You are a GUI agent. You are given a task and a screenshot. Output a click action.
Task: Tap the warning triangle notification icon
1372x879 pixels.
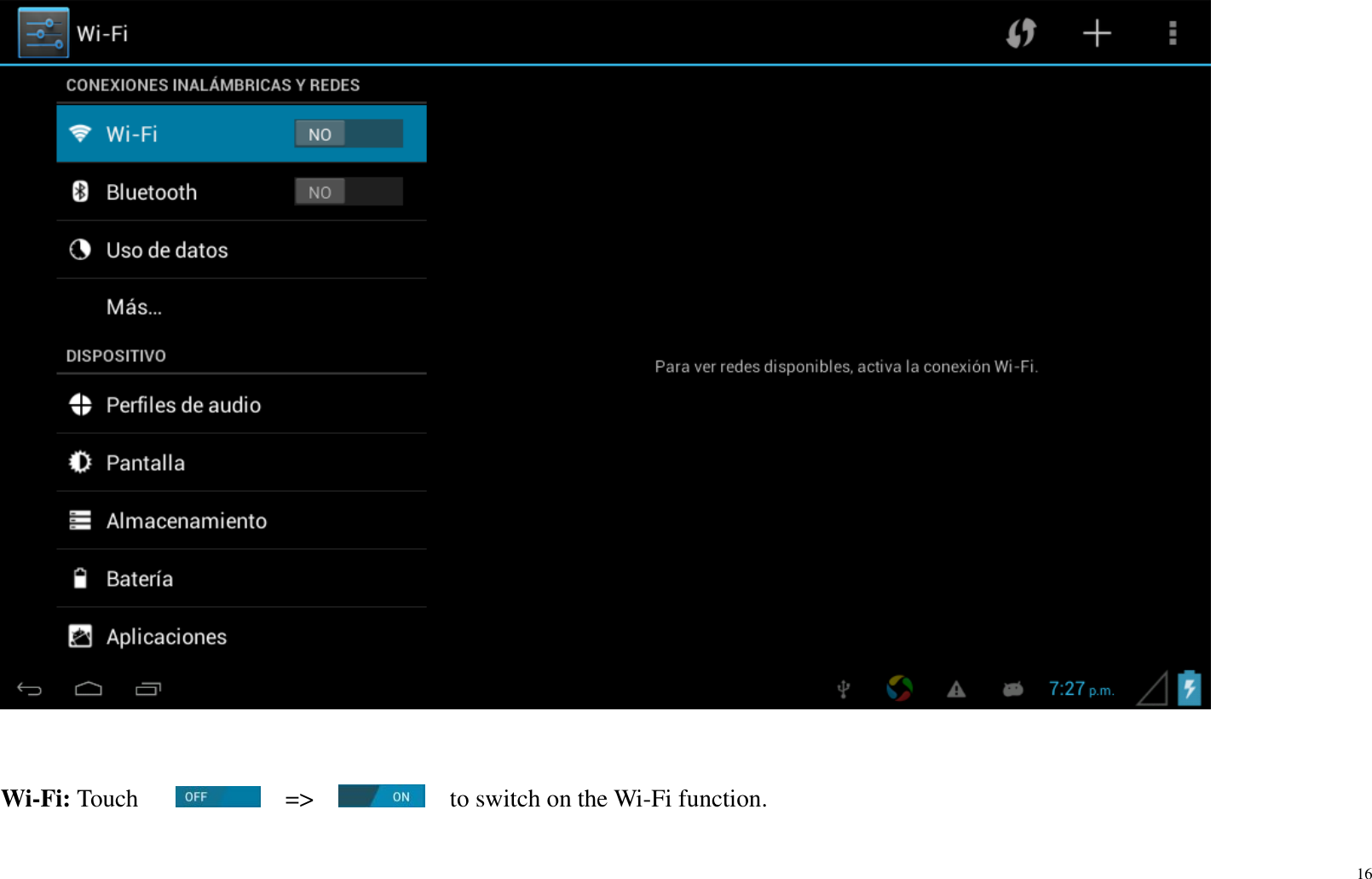956,689
